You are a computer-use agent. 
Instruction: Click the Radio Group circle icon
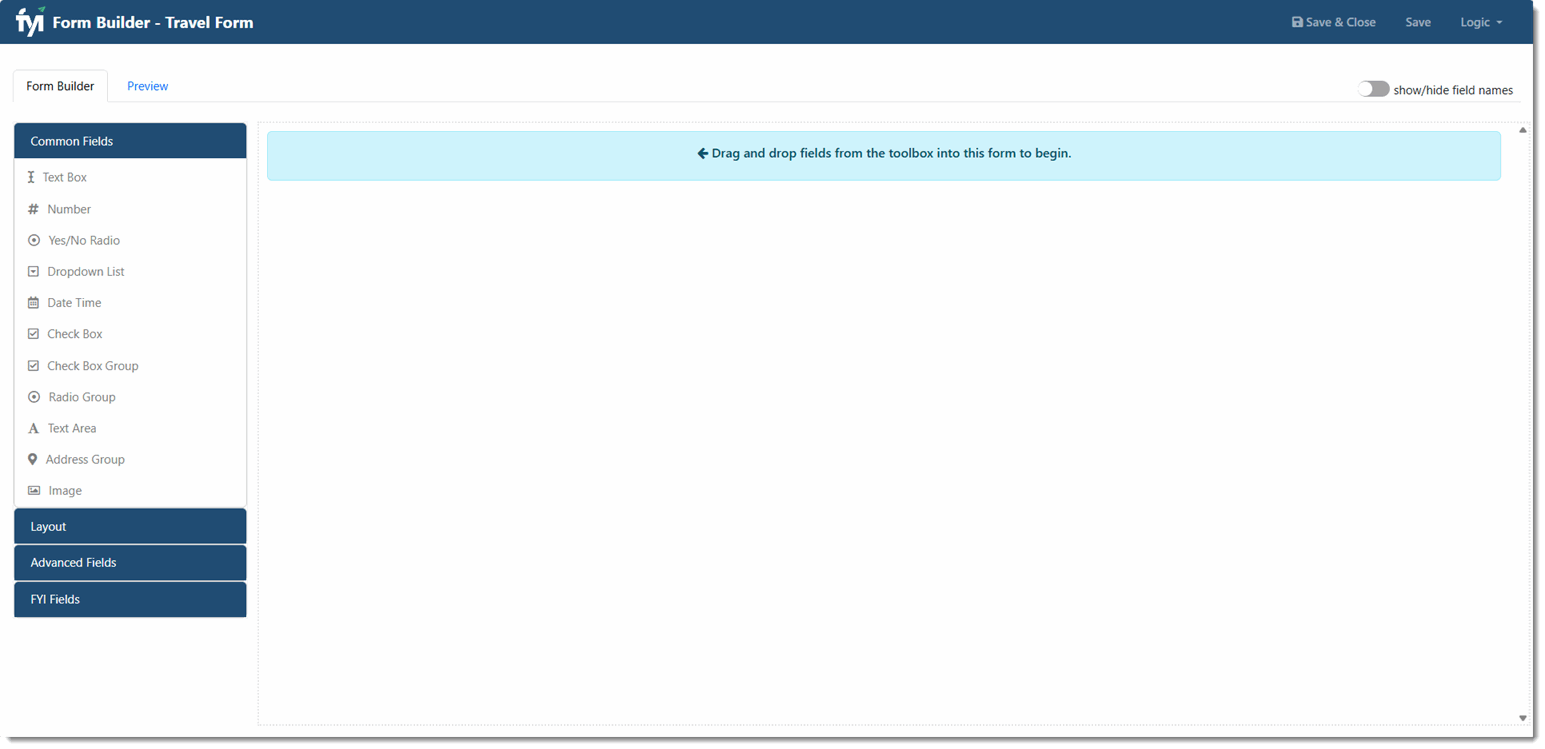click(34, 397)
